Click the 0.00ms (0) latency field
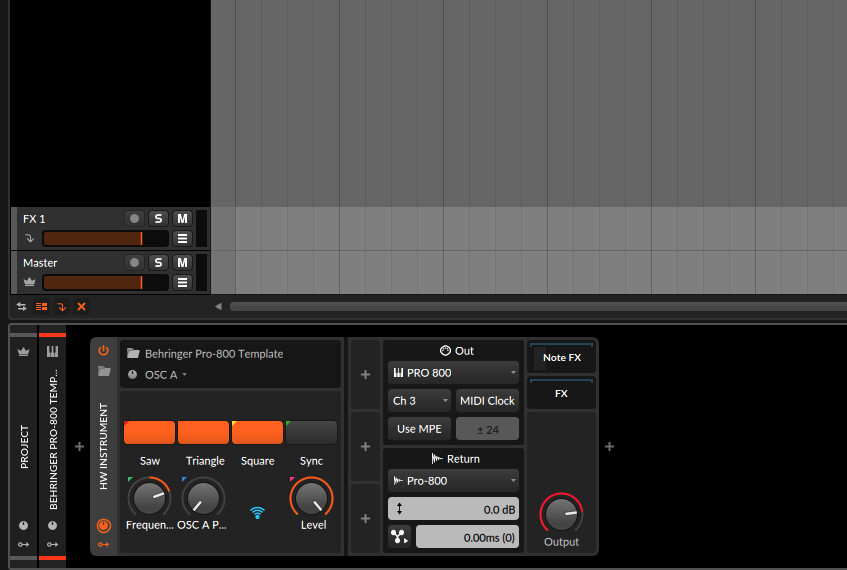This screenshot has width=847, height=570. click(467, 537)
